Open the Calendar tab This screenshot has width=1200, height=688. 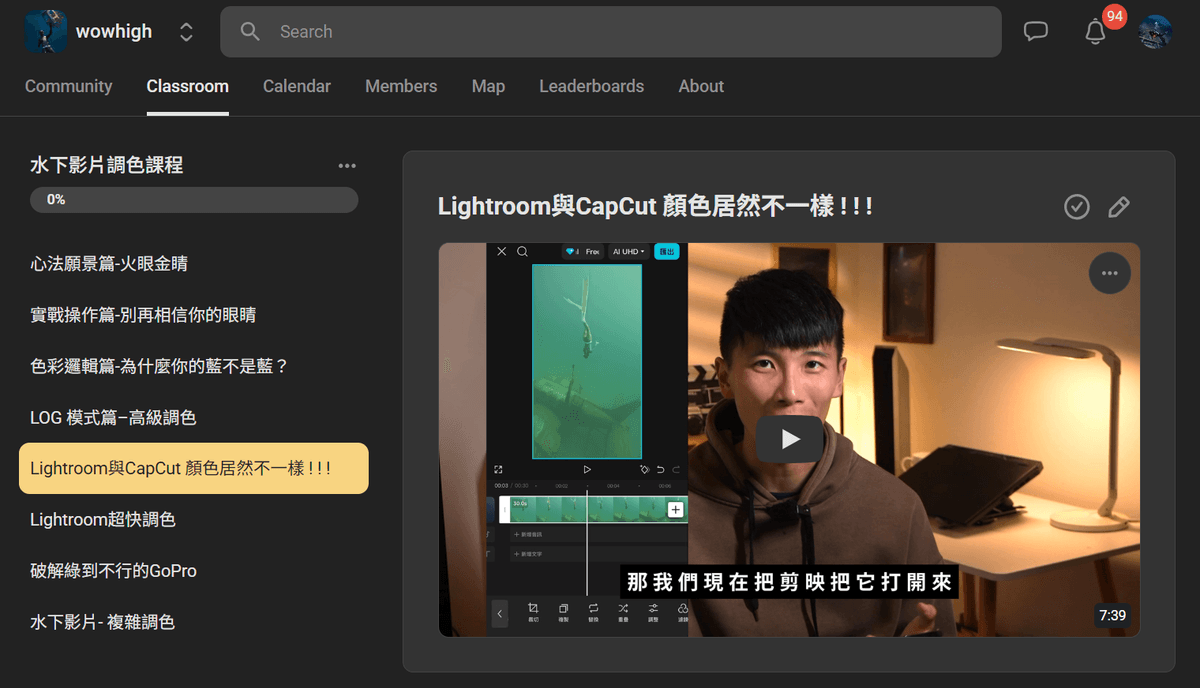tap(296, 86)
